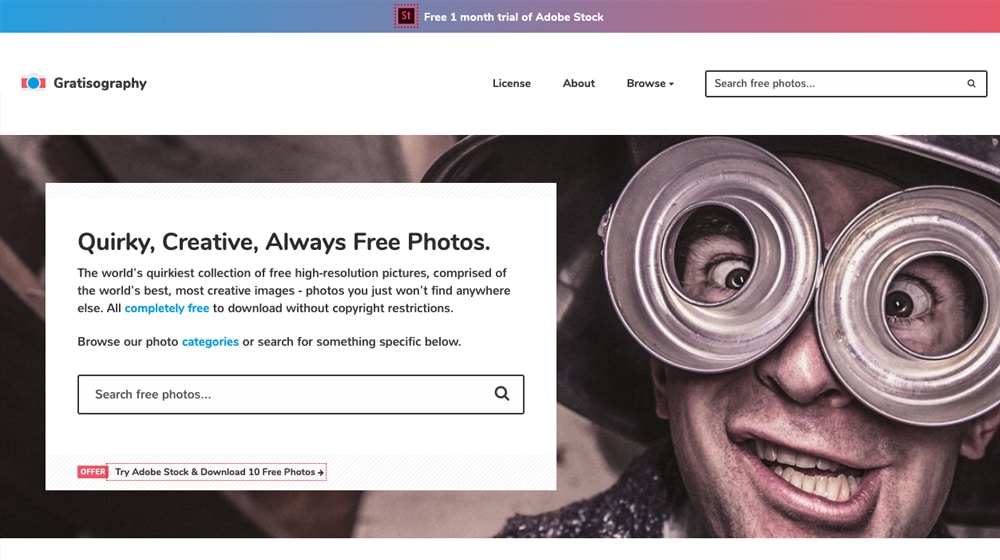Follow the "completely free" link
The height and width of the screenshot is (560, 1000).
[167, 308]
